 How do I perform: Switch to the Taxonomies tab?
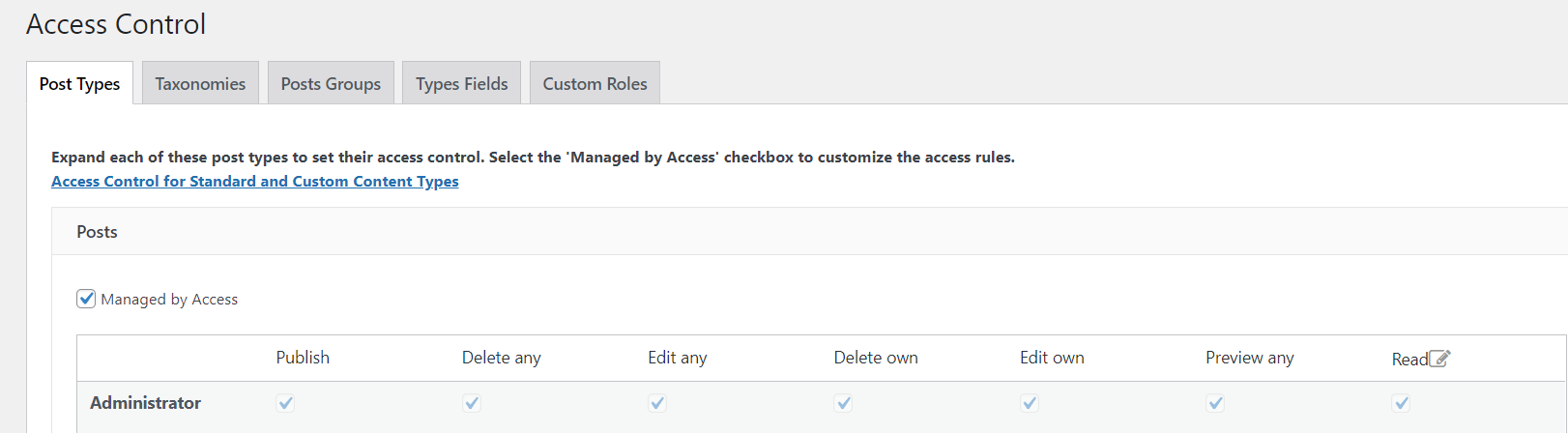200,84
